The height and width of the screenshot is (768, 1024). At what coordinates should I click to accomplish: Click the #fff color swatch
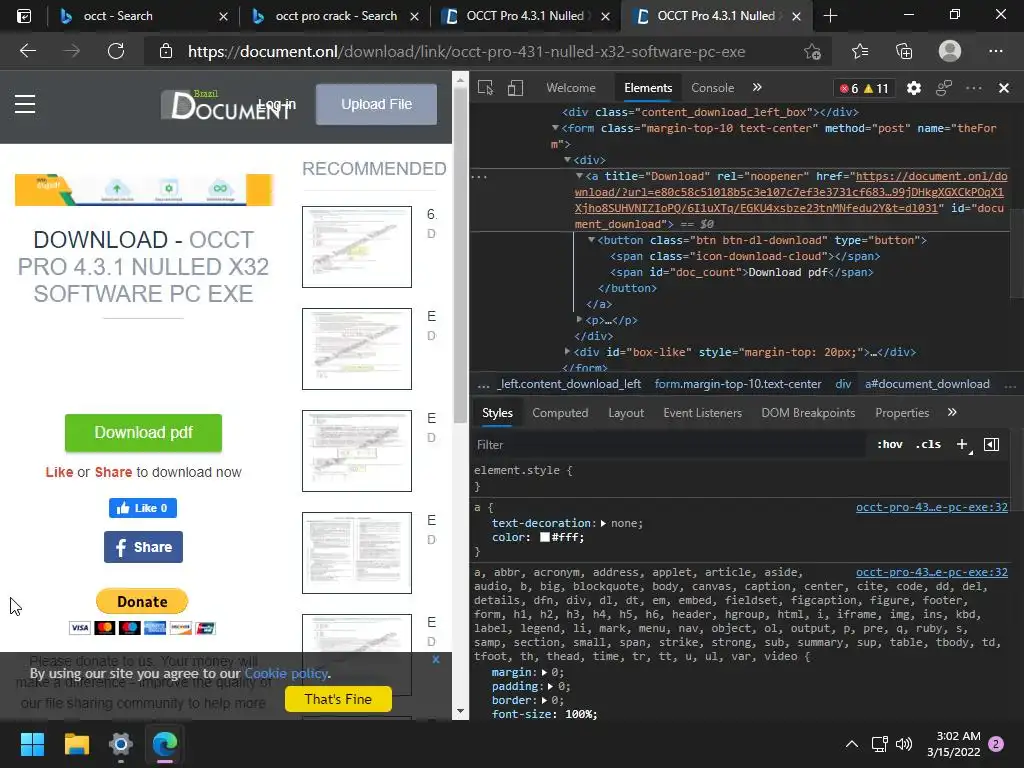pyautogui.click(x=545, y=537)
